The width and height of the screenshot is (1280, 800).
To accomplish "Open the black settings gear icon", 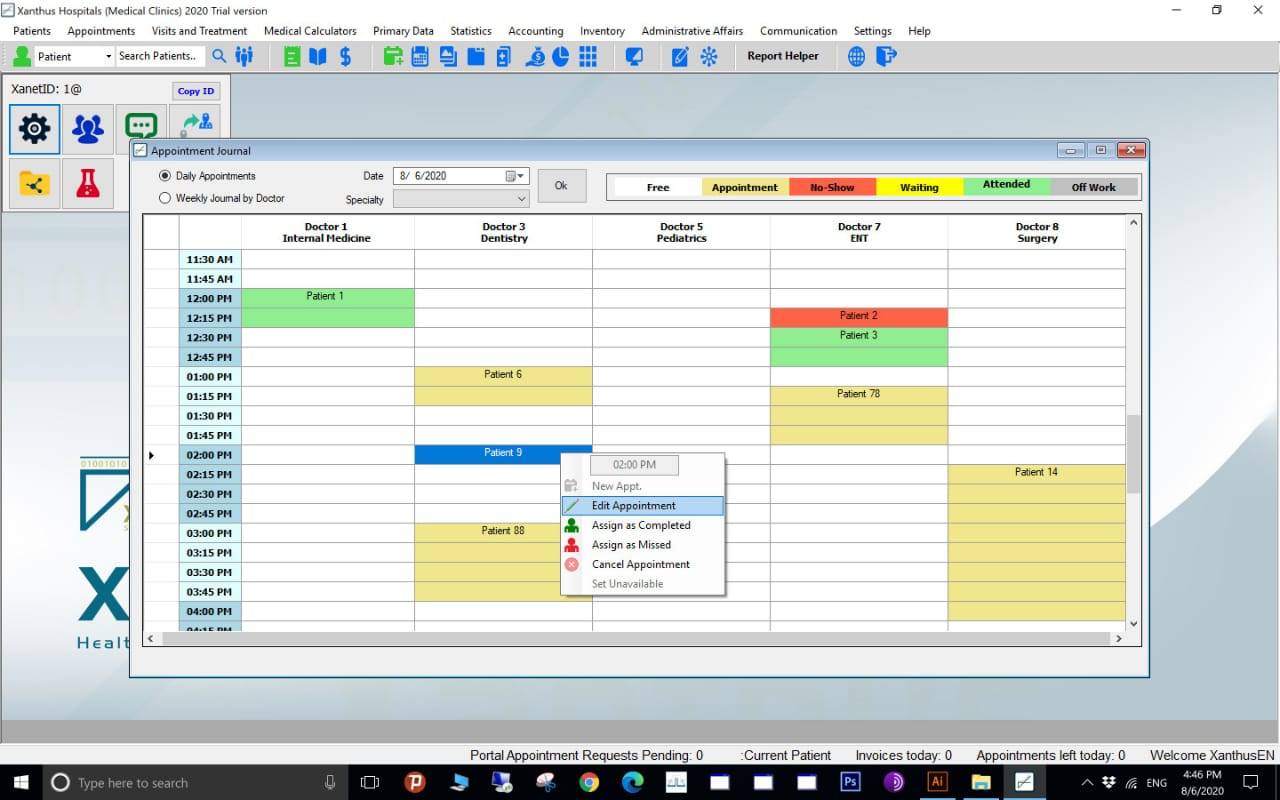I will click(x=34, y=128).
